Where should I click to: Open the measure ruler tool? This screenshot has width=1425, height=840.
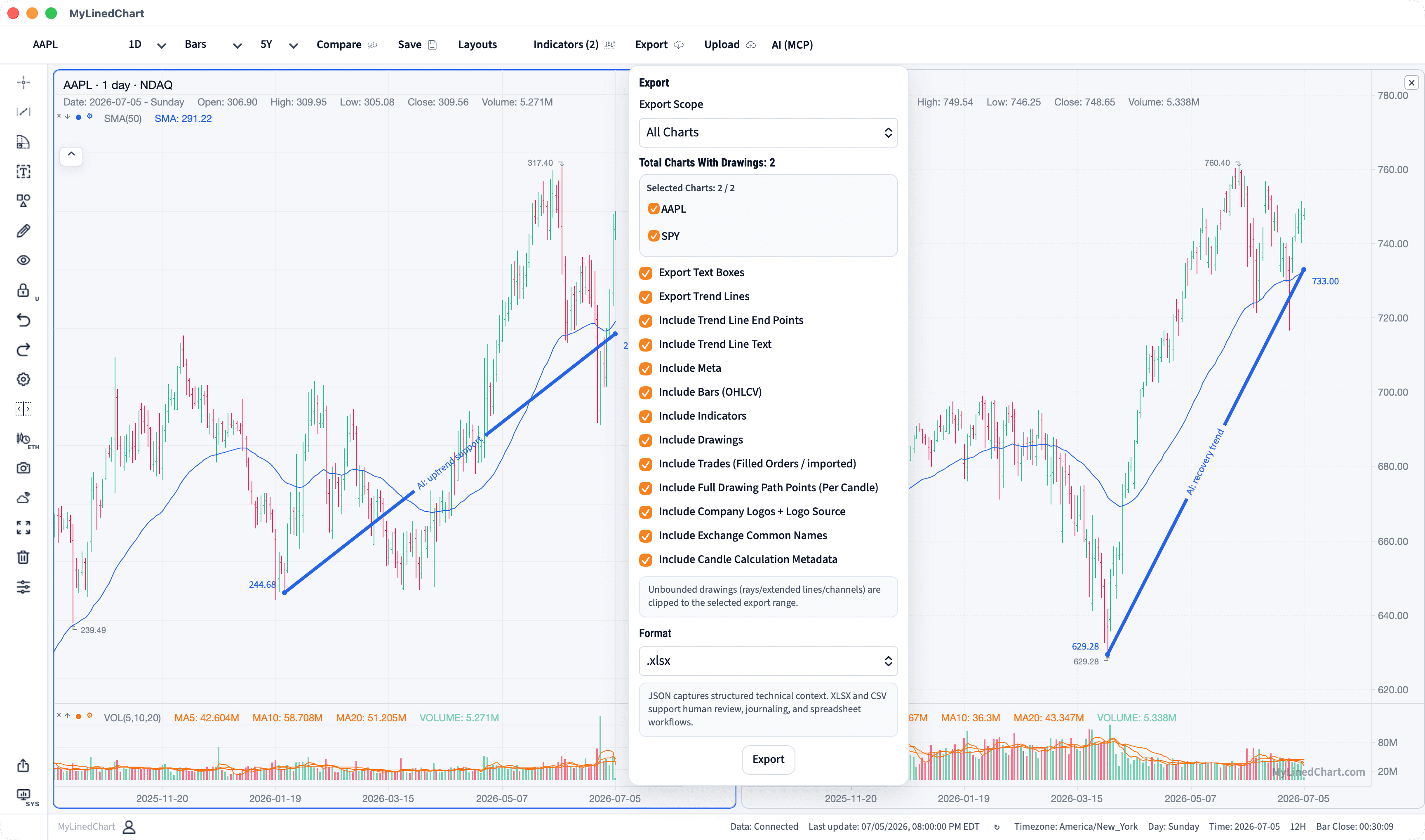[23, 142]
